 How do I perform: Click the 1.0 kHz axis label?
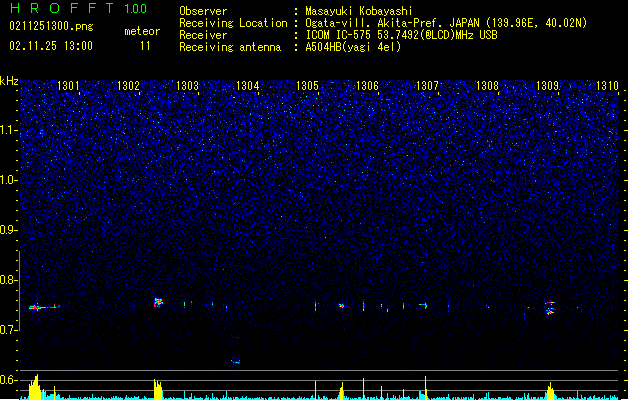[x=8, y=180]
